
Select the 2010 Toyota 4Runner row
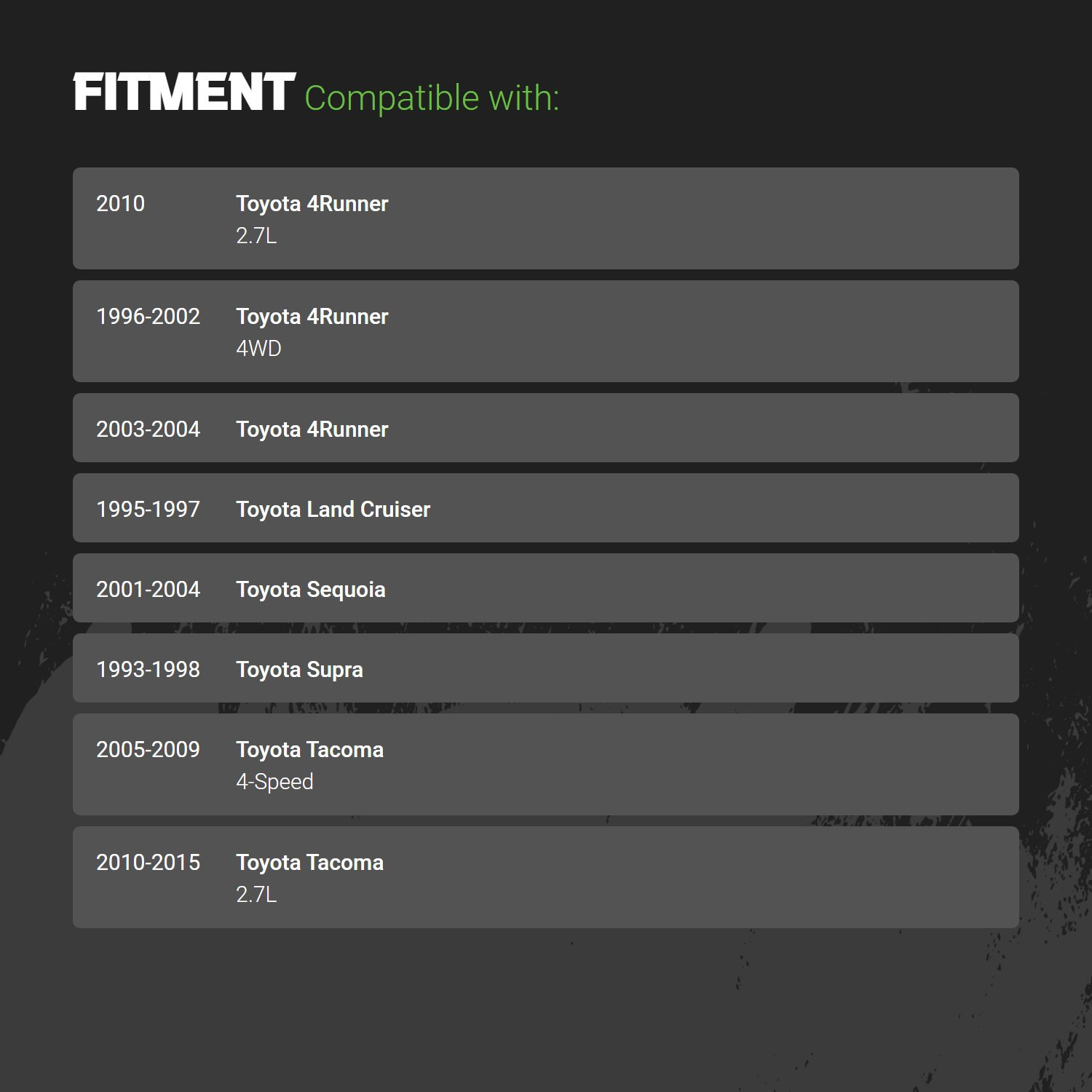point(546,218)
